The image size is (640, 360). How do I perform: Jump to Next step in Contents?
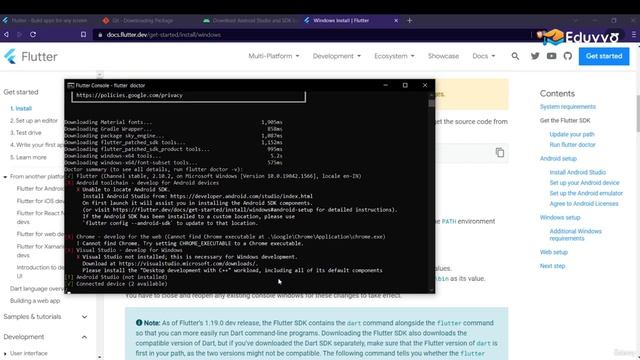click(x=552, y=266)
